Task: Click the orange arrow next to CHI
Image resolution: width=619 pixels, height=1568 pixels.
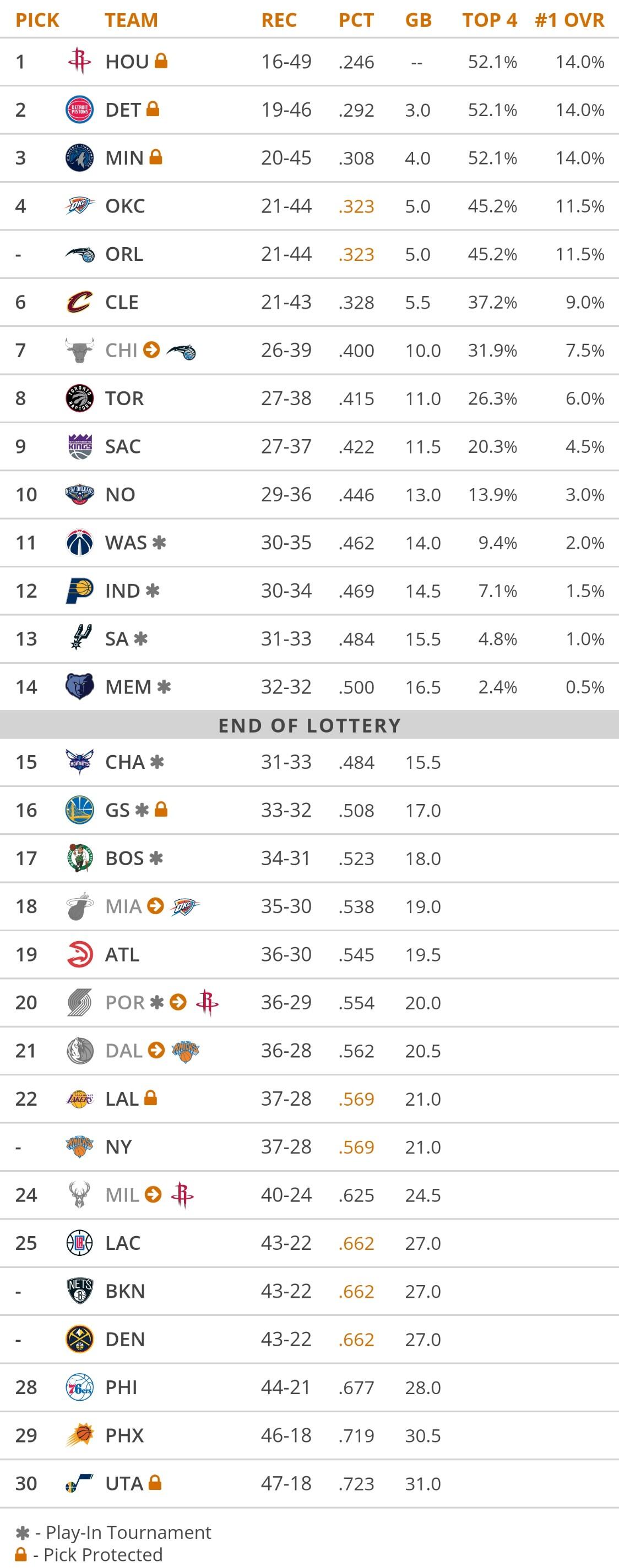Action: (151, 350)
